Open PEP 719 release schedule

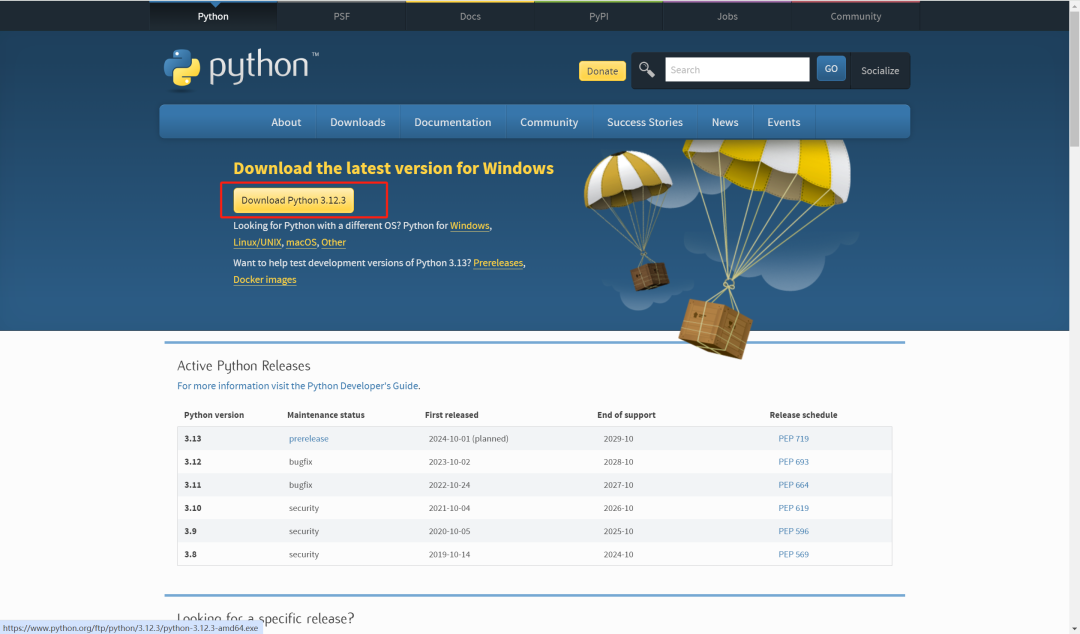793,439
